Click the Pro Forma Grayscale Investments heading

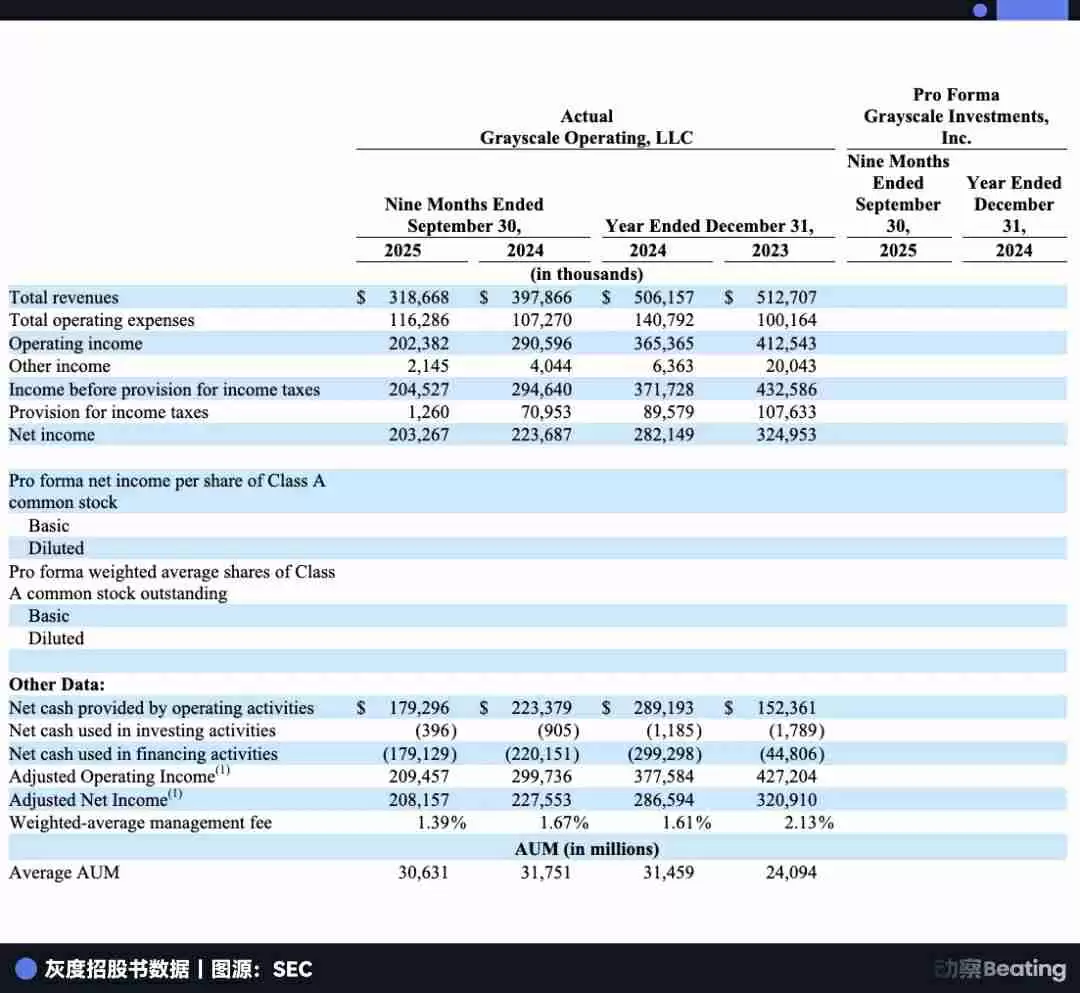[956, 116]
